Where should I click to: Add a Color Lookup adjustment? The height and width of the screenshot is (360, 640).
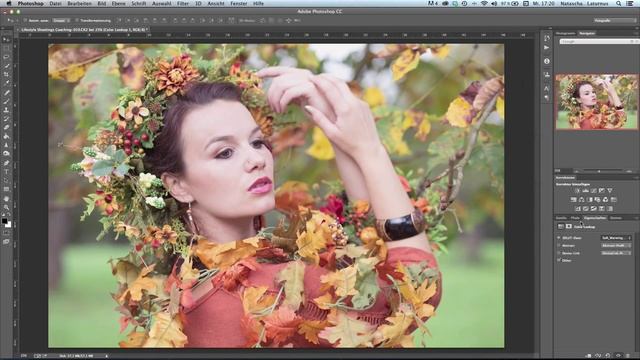point(613,200)
